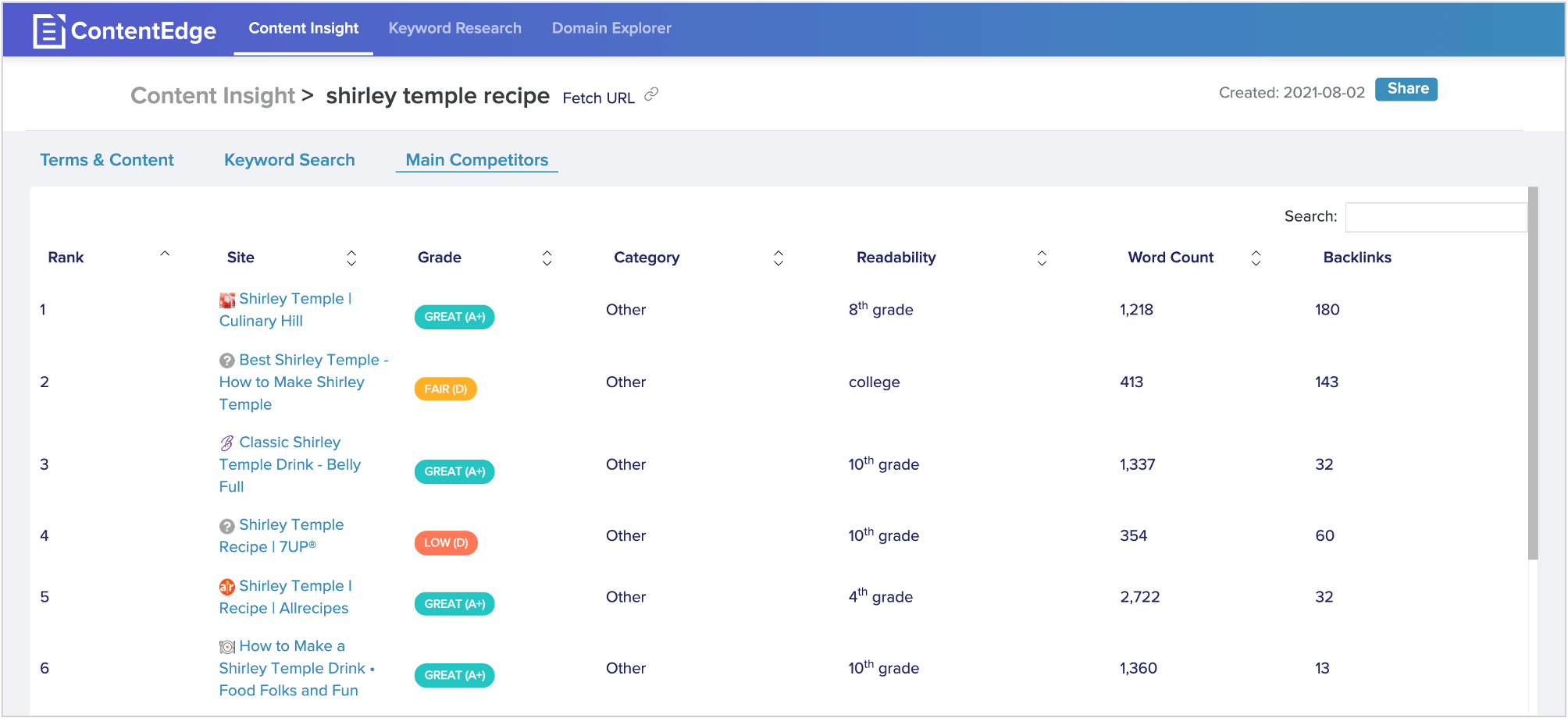Click the GREAT (A+) badge in rank 6 row

tap(454, 676)
